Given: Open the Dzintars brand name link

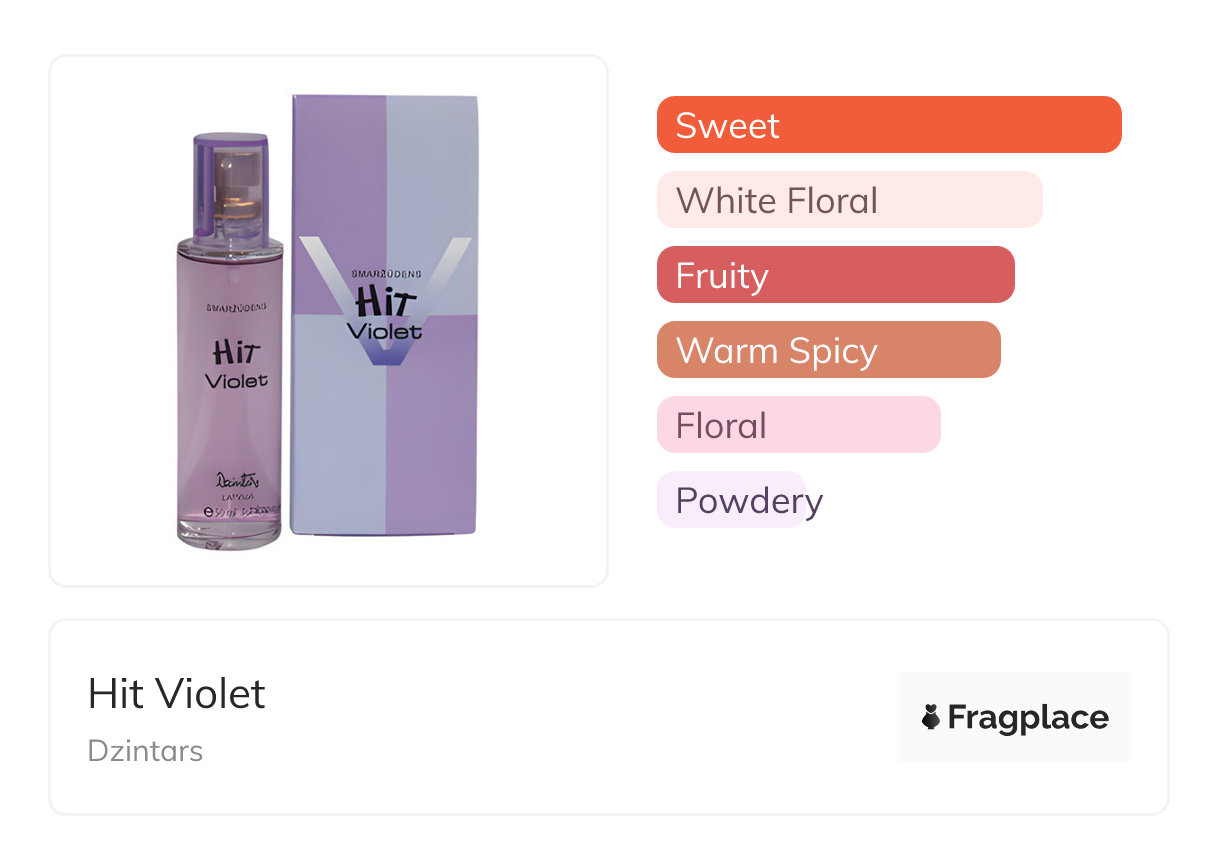Looking at the screenshot, I should (x=145, y=750).
